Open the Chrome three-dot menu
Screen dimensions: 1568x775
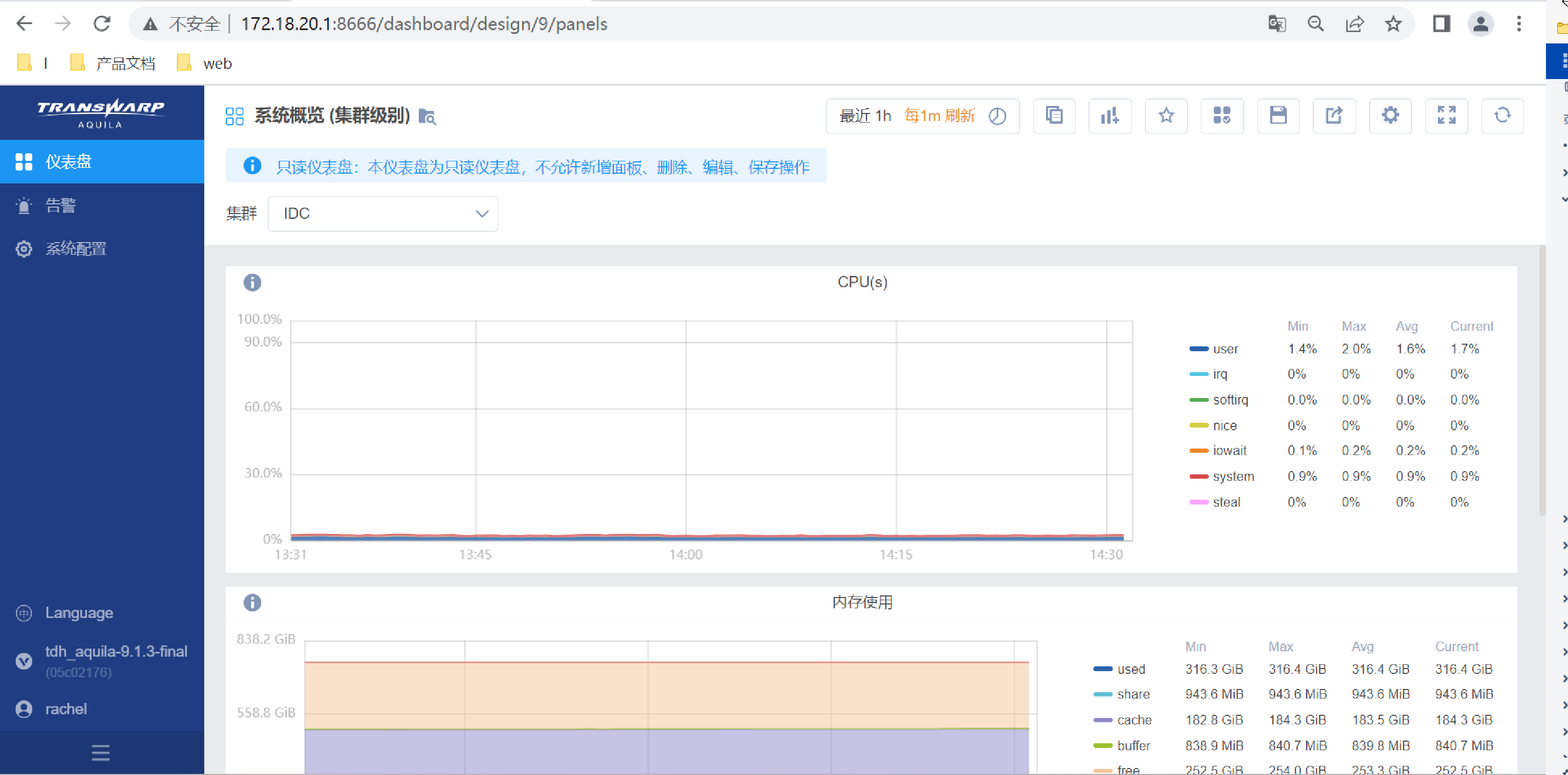tap(1519, 24)
